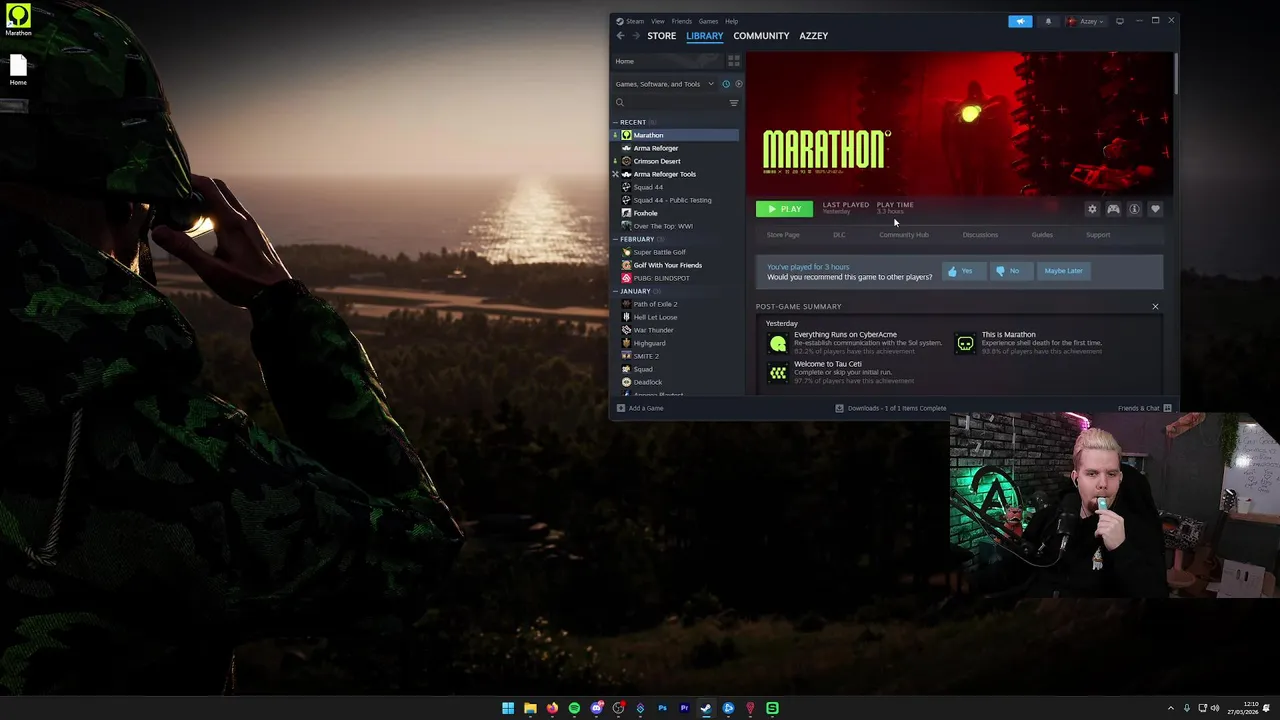Click the Steam content vertical scrollbar
This screenshot has width=1280, height=720.
pos(1176,73)
